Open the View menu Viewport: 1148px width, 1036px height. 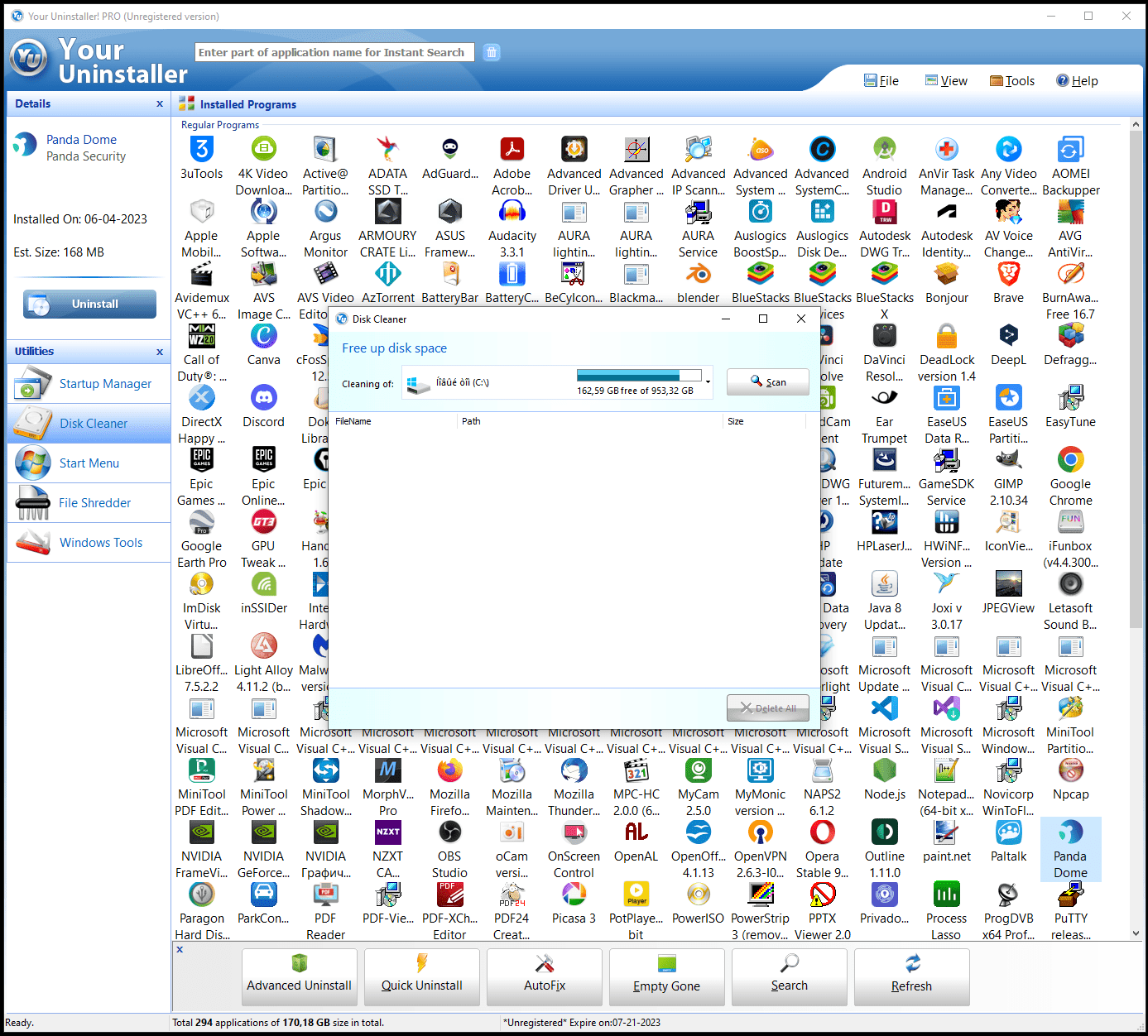(946, 80)
